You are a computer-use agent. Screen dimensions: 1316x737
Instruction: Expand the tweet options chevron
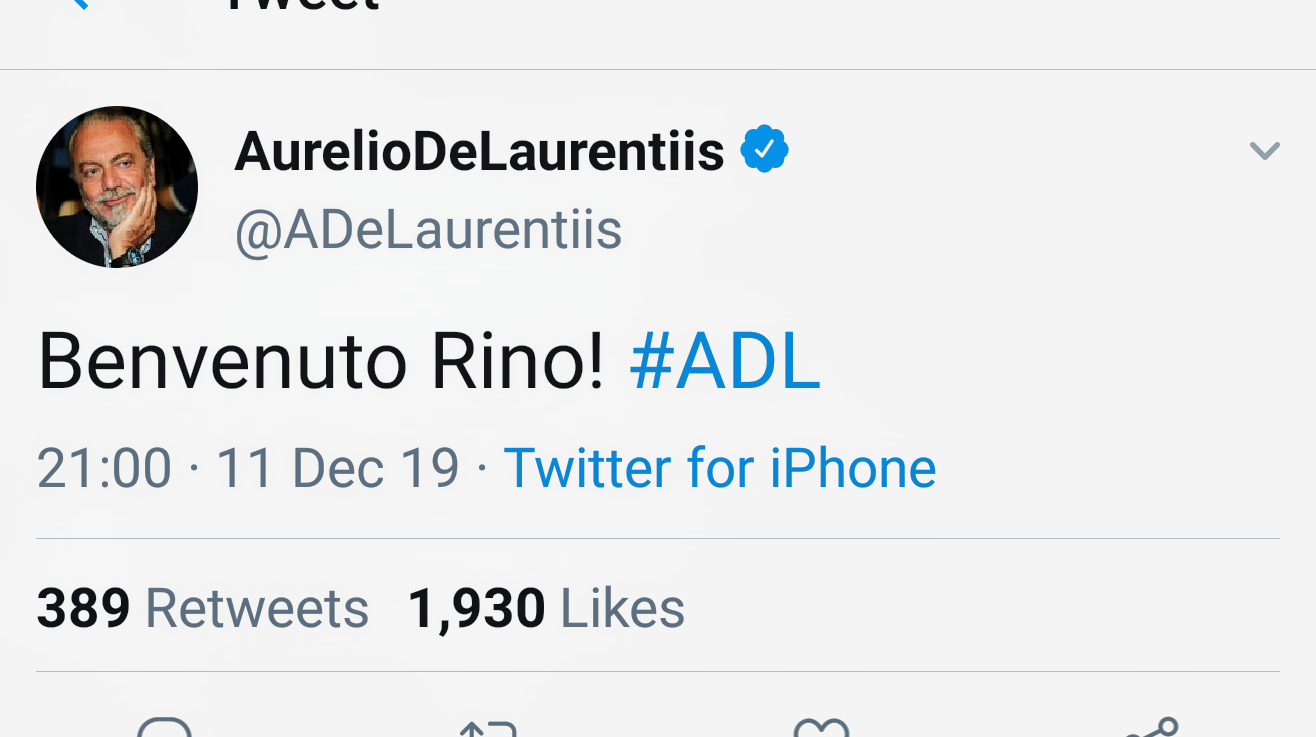1264,151
